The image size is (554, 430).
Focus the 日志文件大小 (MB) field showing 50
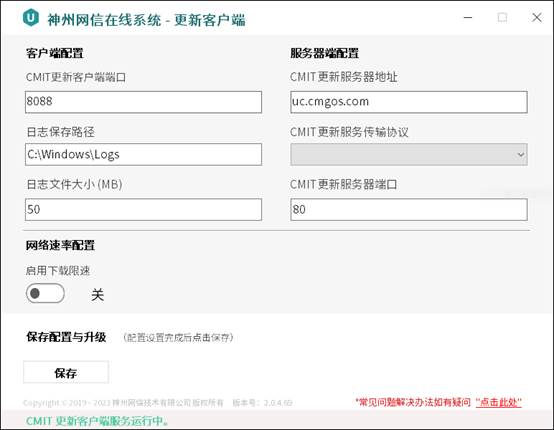point(143,210)
